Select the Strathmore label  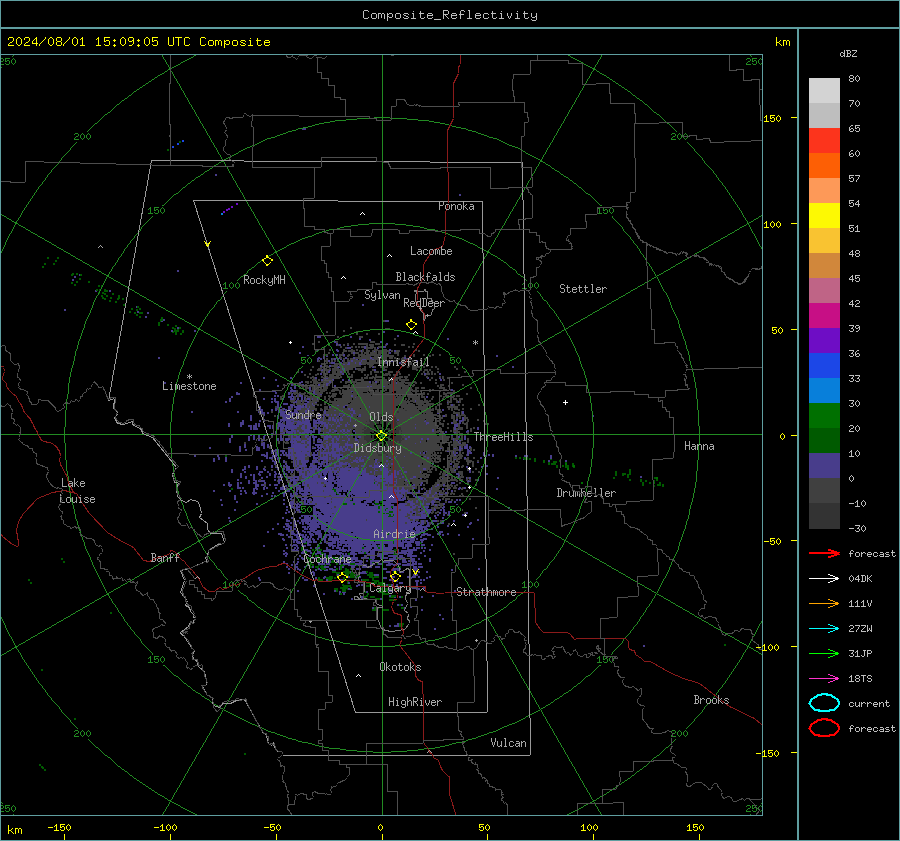(486, 592)
